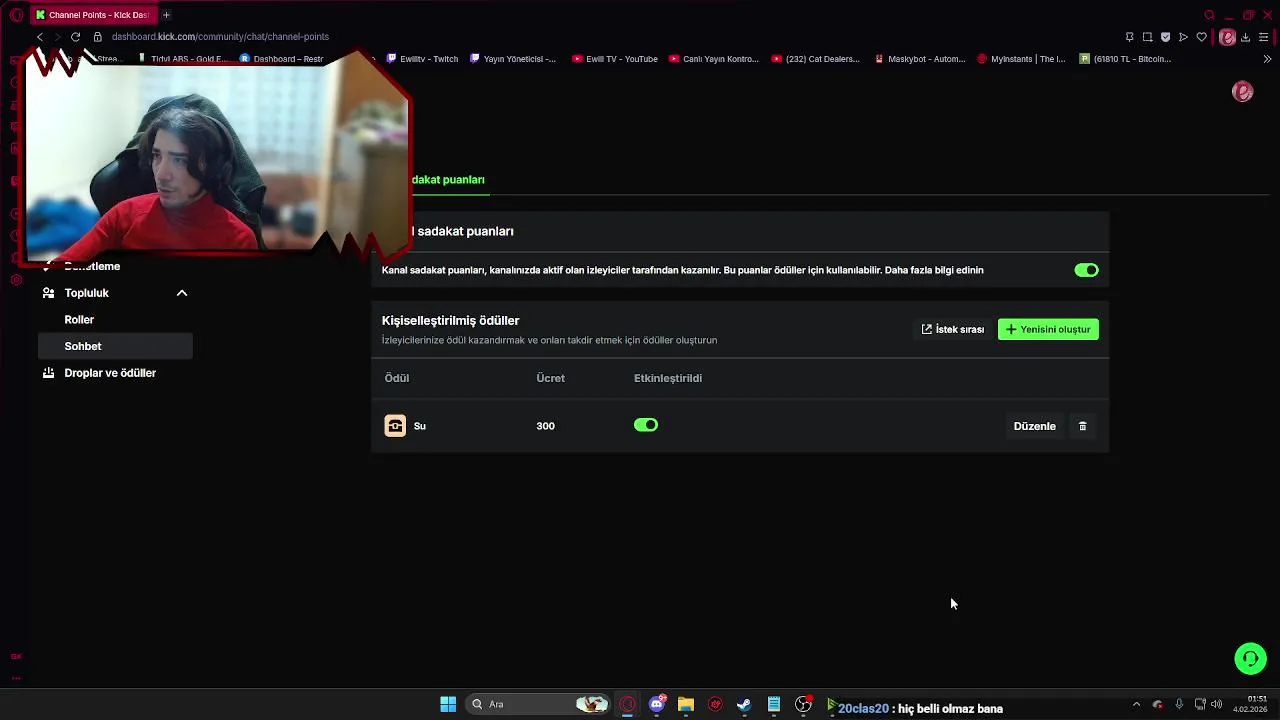
Task: Open site info via the lock icon
Action: pos(97,37)
